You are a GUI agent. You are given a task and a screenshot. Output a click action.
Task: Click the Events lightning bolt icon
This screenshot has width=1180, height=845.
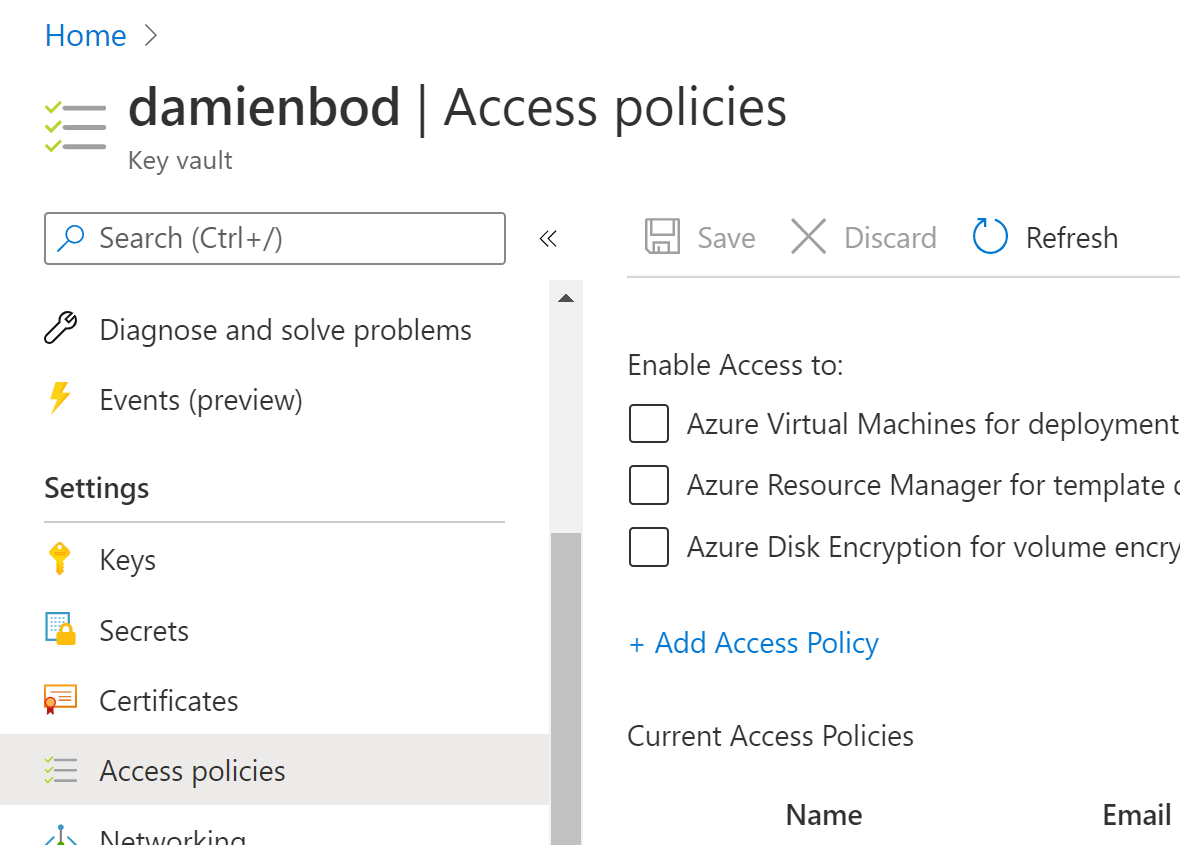(x=60, y=399)
